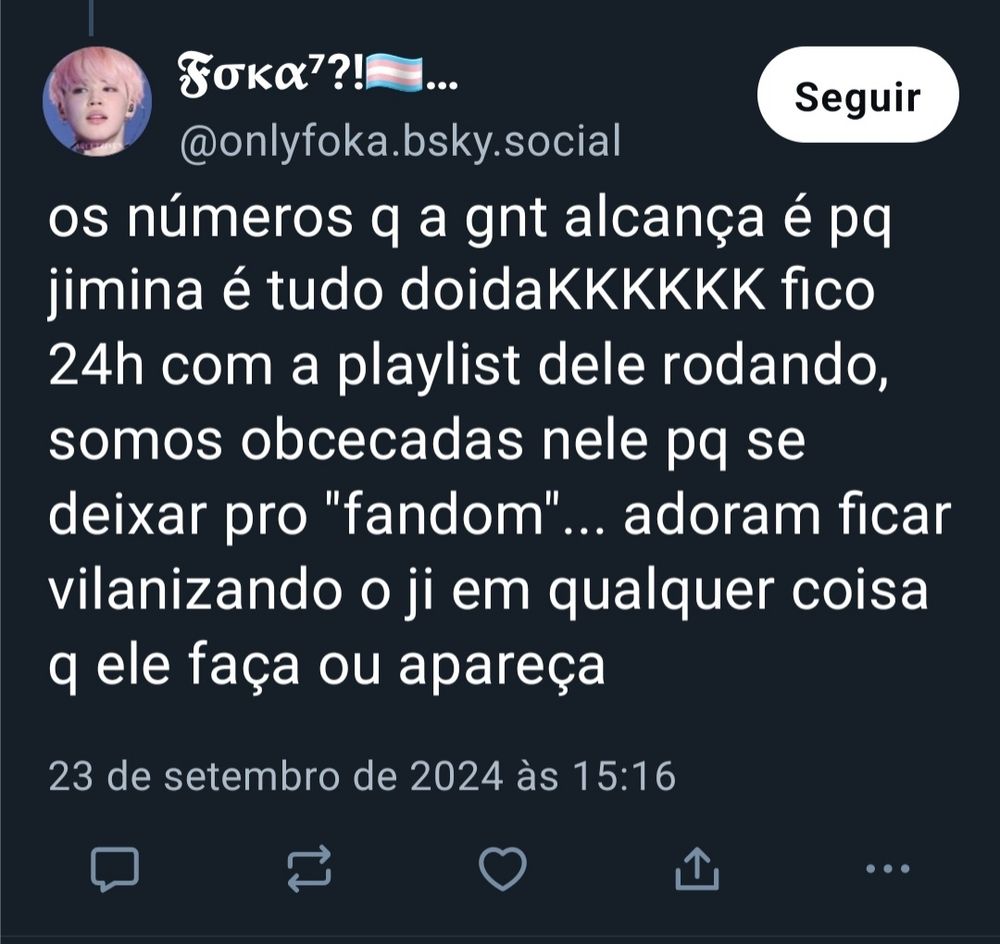The image size is (1000, 944).
Task: Open the three-dot more options menu
Action: [887, 869]
